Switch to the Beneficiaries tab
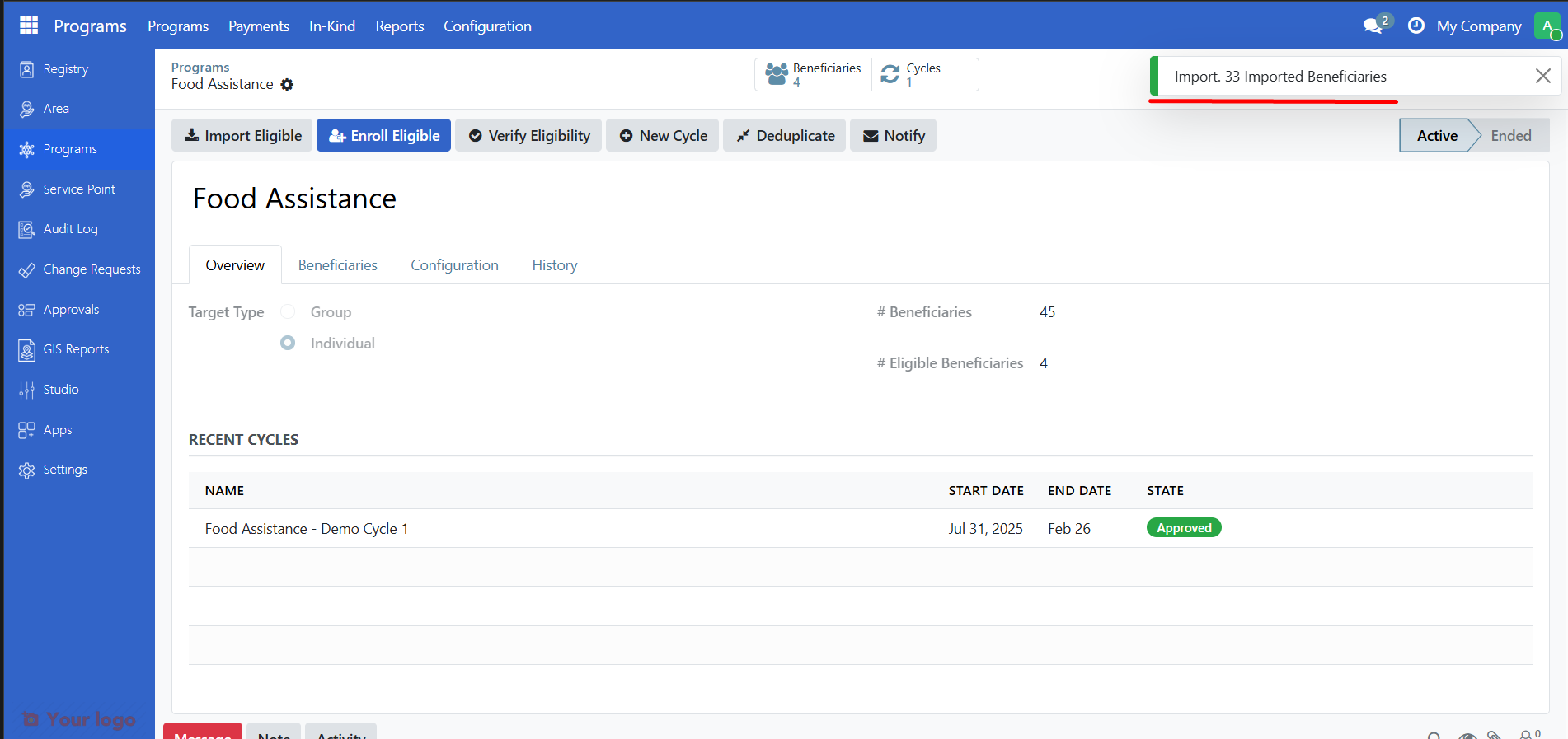Image resolution: width=1568 pixels, height=739 pixels. coord(337,265)
